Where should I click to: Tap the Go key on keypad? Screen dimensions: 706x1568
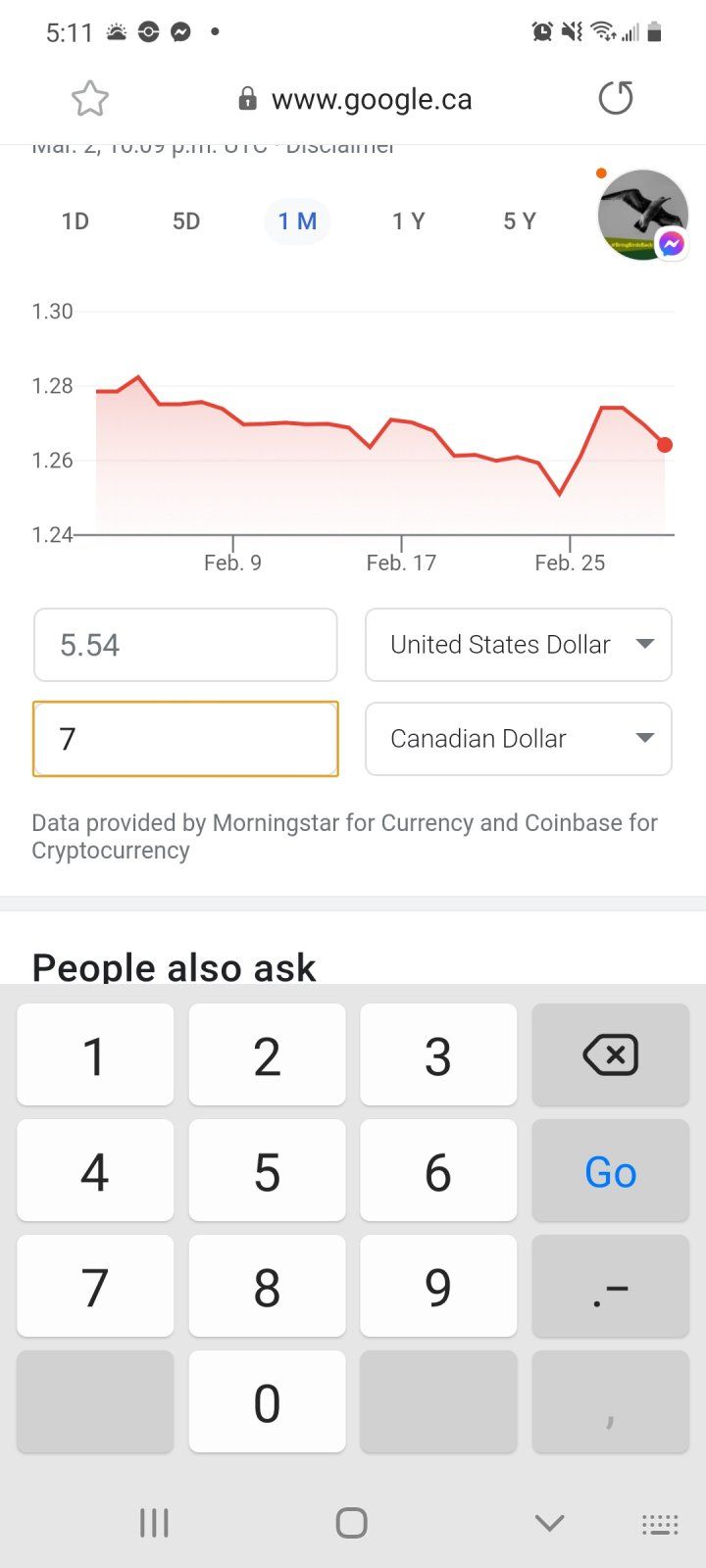point(610,1171)
